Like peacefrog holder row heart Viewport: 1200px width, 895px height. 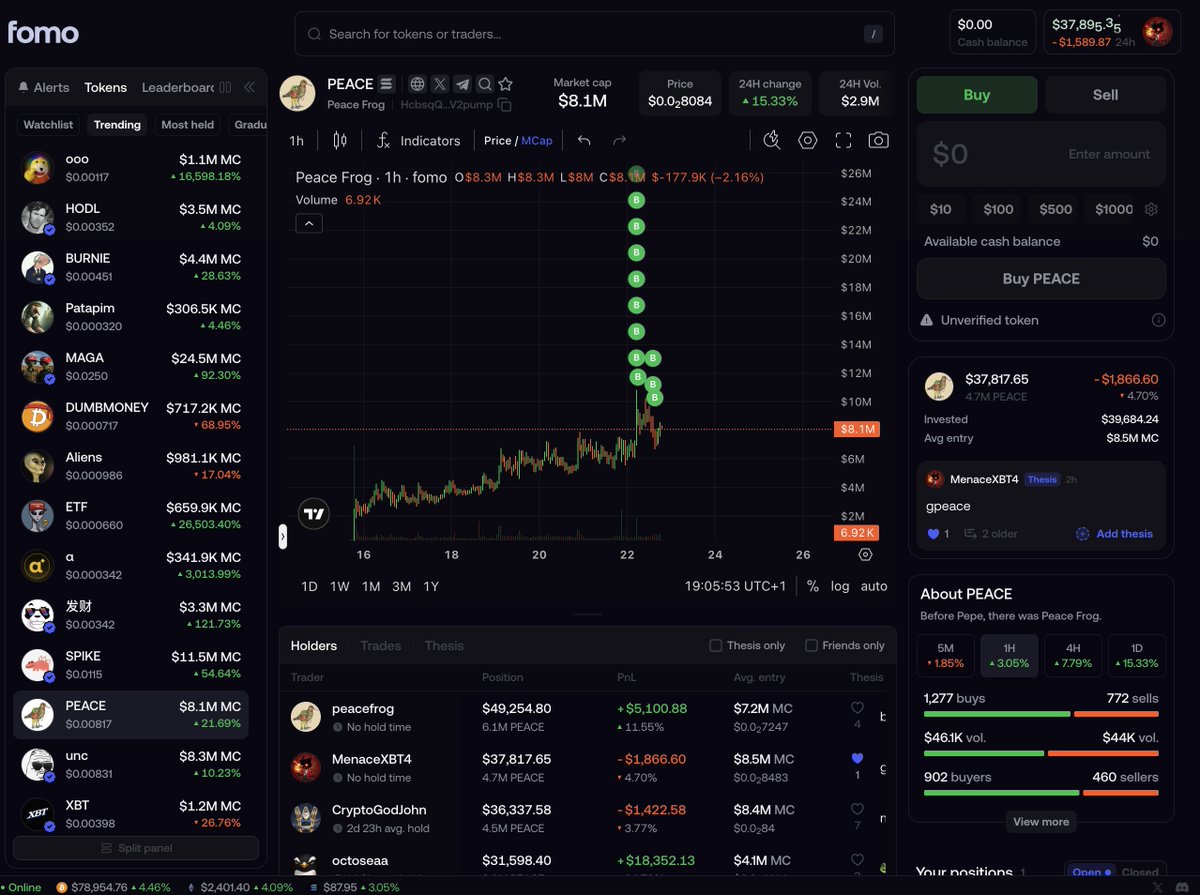pos(857,708)
